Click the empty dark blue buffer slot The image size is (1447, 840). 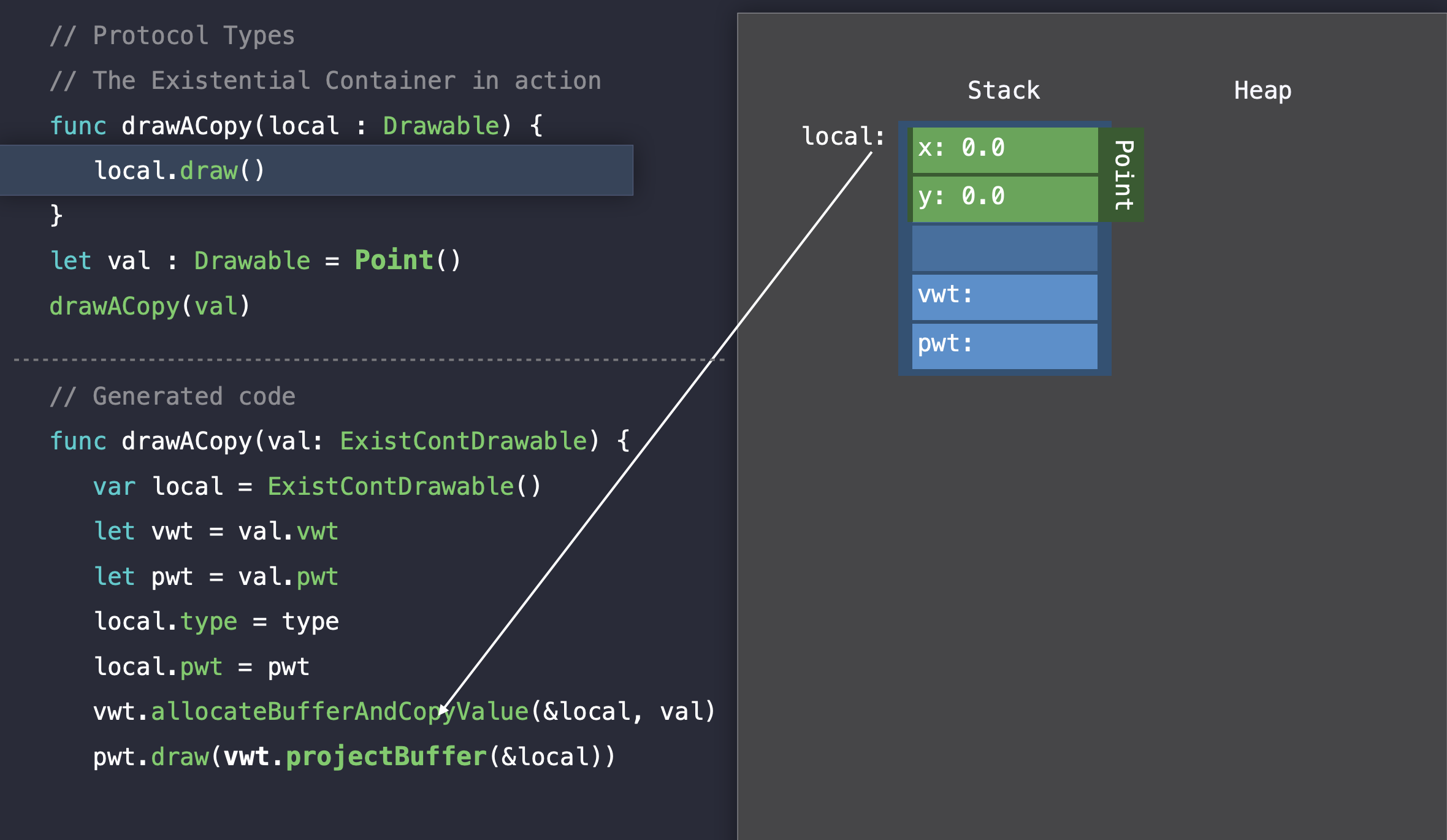tap(1004, 248)
